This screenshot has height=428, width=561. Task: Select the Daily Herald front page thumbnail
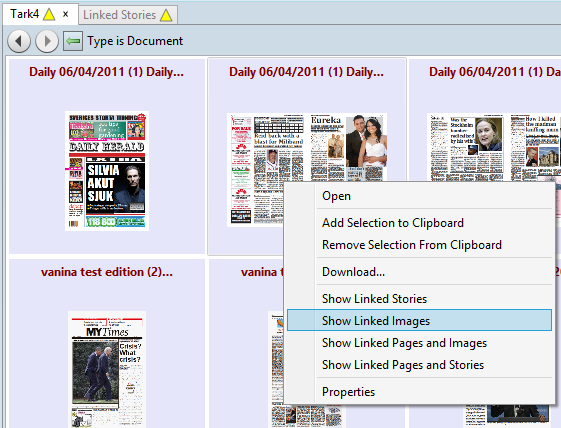(x=107, y=171)
